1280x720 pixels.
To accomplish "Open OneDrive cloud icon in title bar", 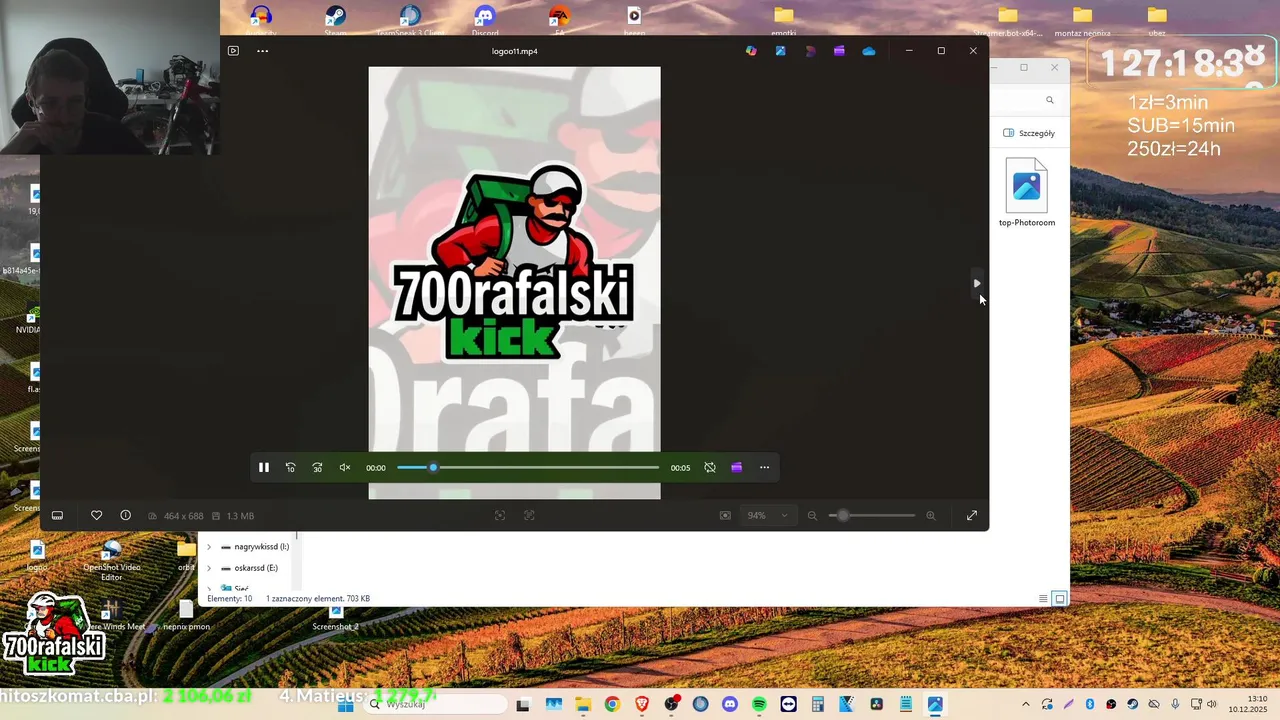I will [x=869, y=51].
